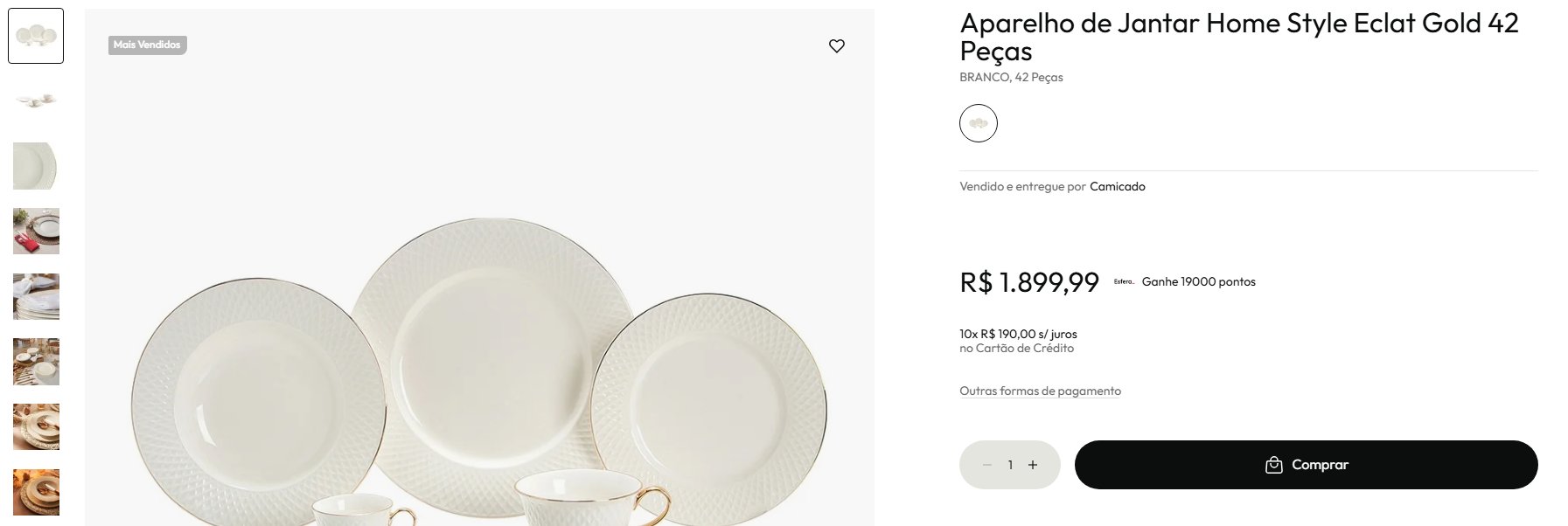Select the last thumbnail in the gallery
This screenshot has width=1568, height=526.
point(36,492)
